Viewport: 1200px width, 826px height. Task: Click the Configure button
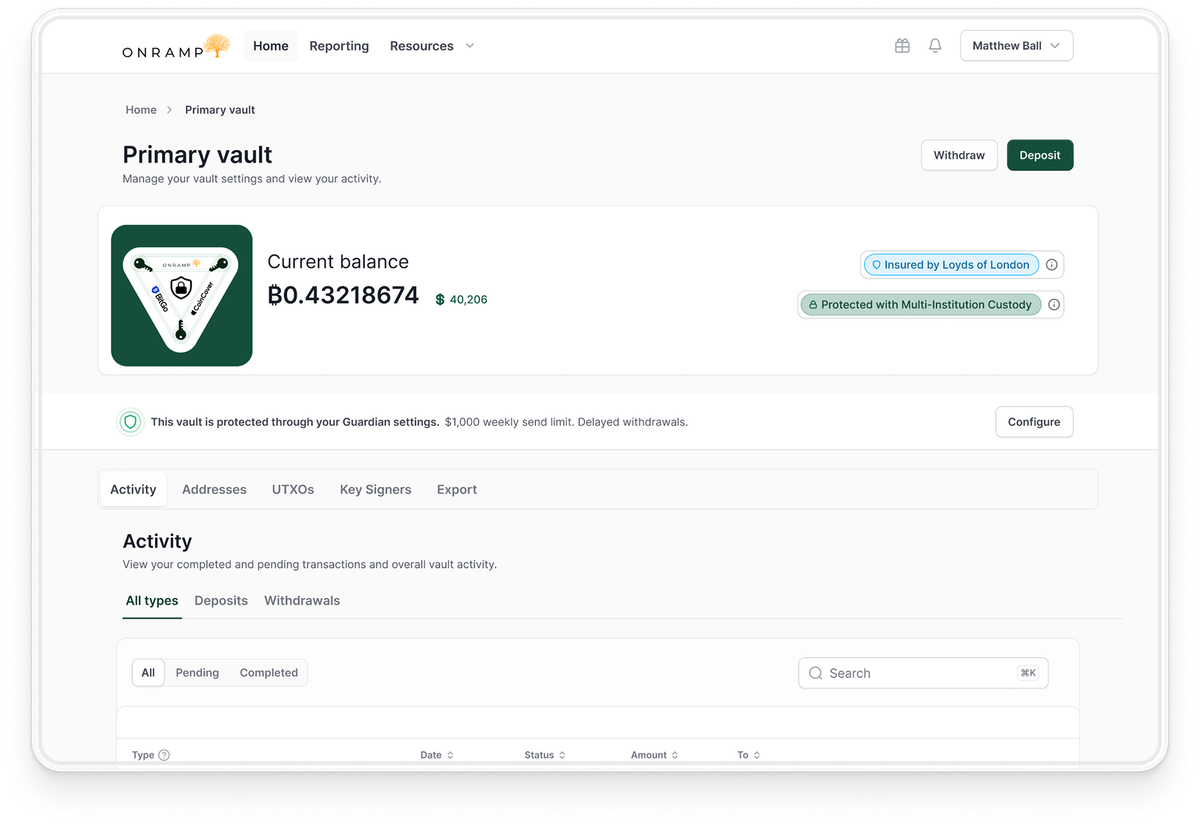1034,422
